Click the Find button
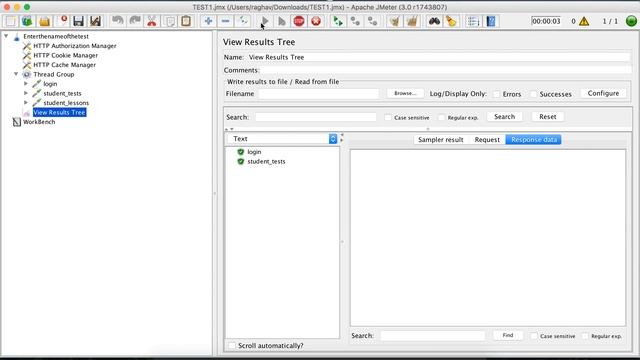The height and width of the screenshot is (360, 640). pyautogui.click(x=508, y=335)
